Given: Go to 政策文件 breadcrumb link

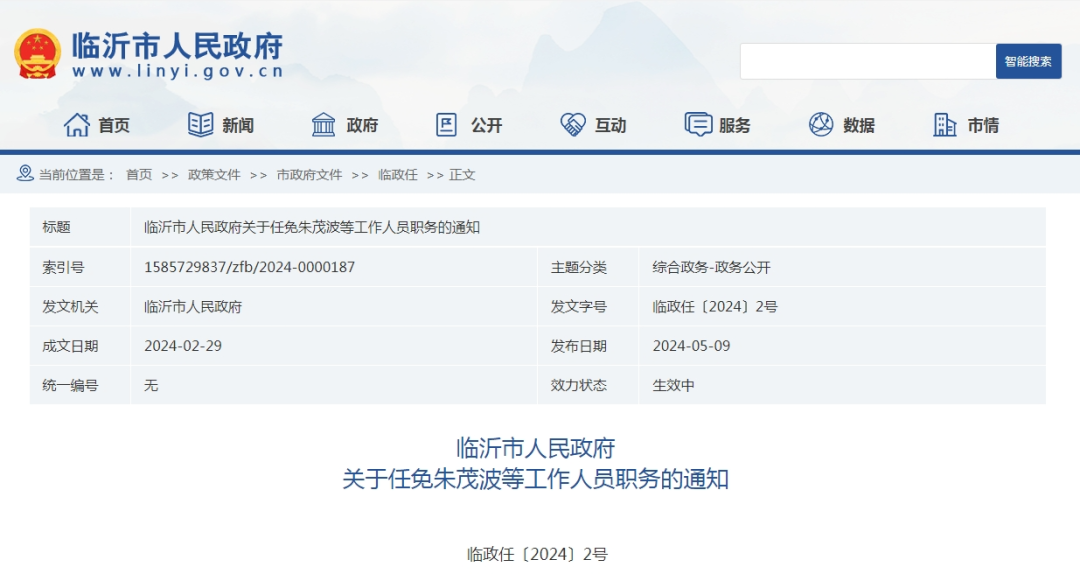Looking at the screenshot, I should (x=214, y=175).
